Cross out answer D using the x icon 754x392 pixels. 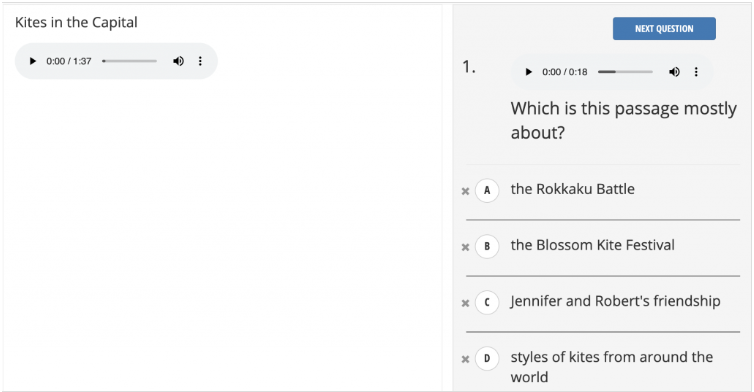coord(465,359)
